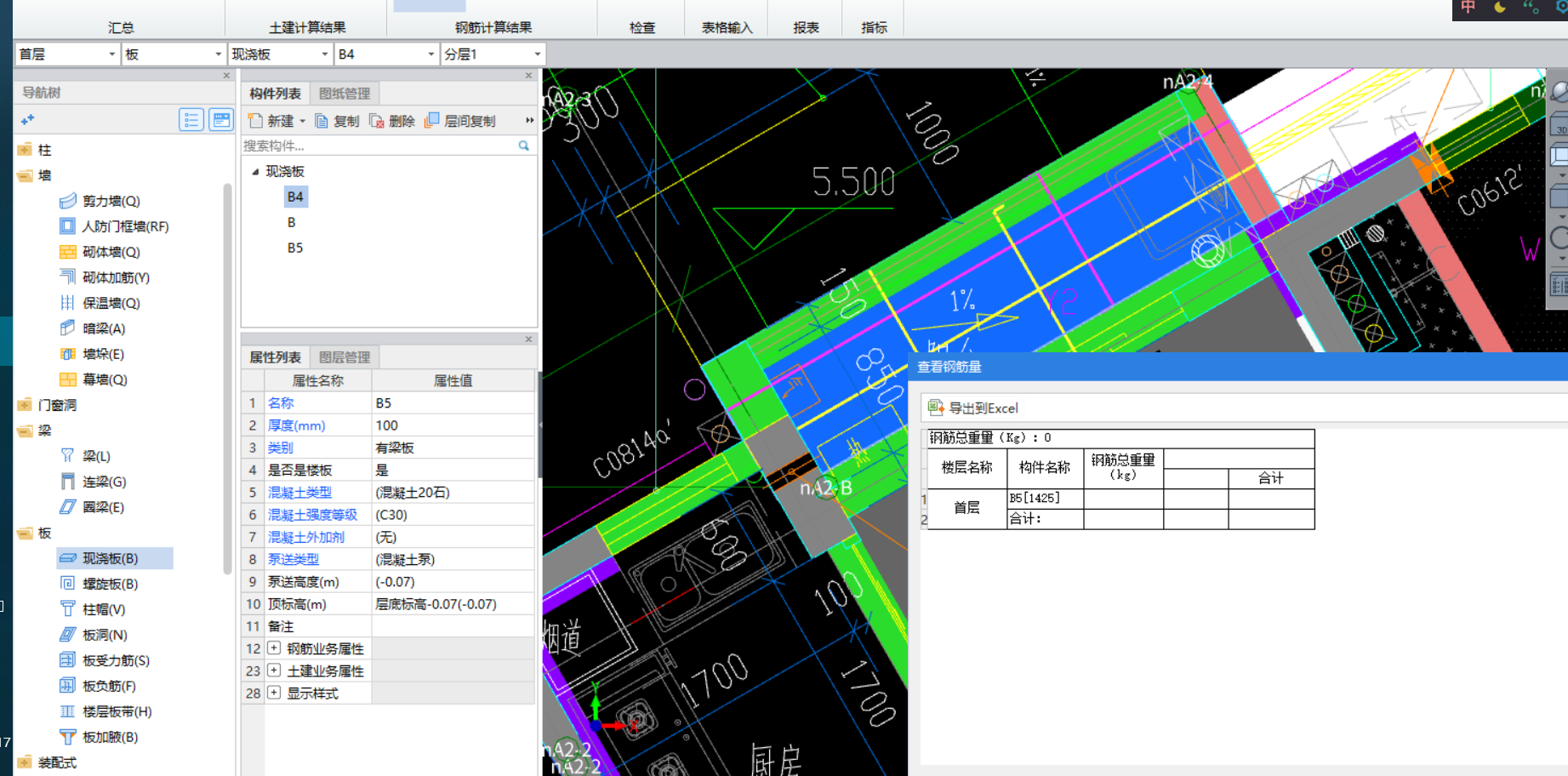Expand the 显示样式 property group

click(x=274, y=693)
